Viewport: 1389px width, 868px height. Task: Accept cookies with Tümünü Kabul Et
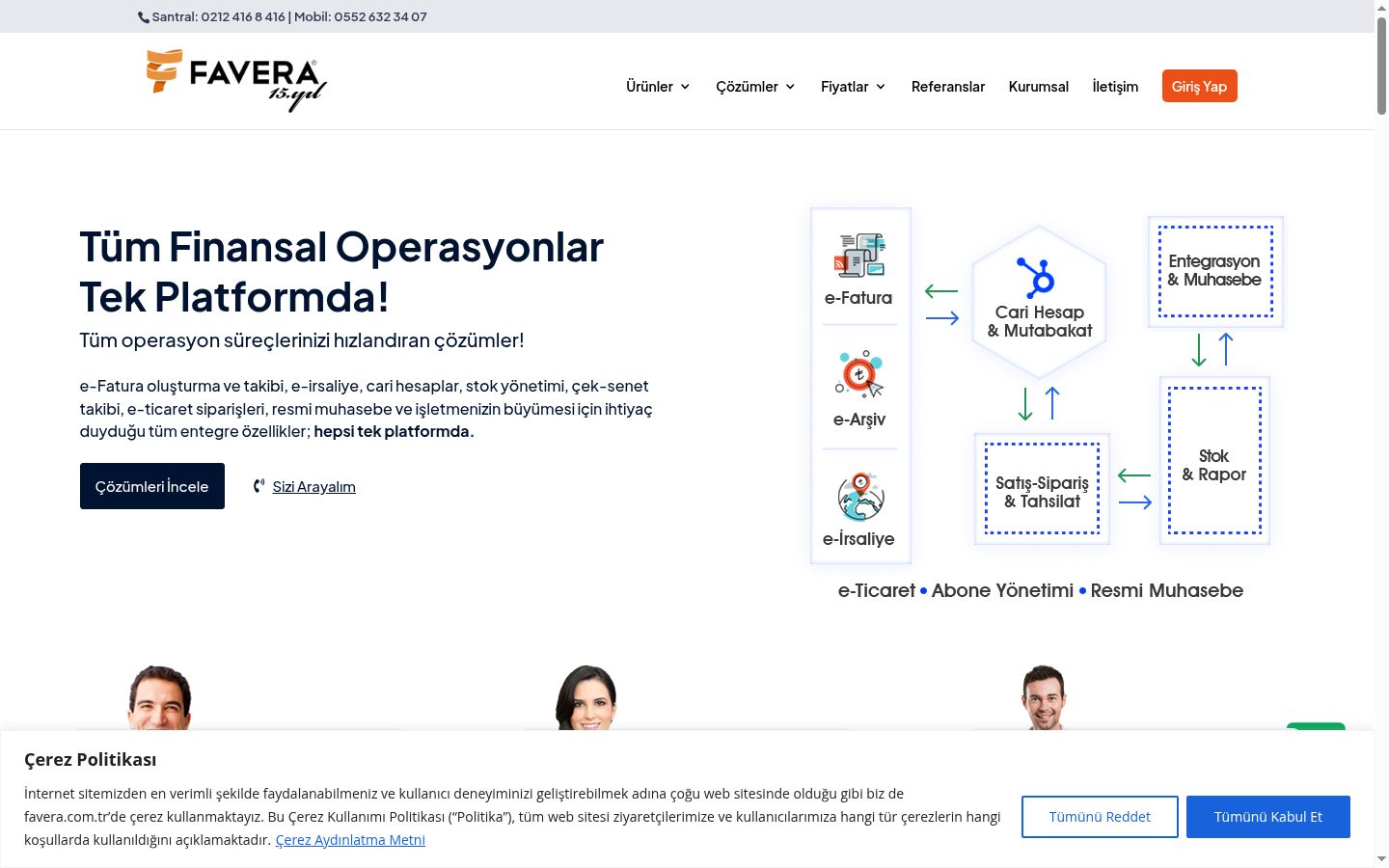[x=1268, y=817]
